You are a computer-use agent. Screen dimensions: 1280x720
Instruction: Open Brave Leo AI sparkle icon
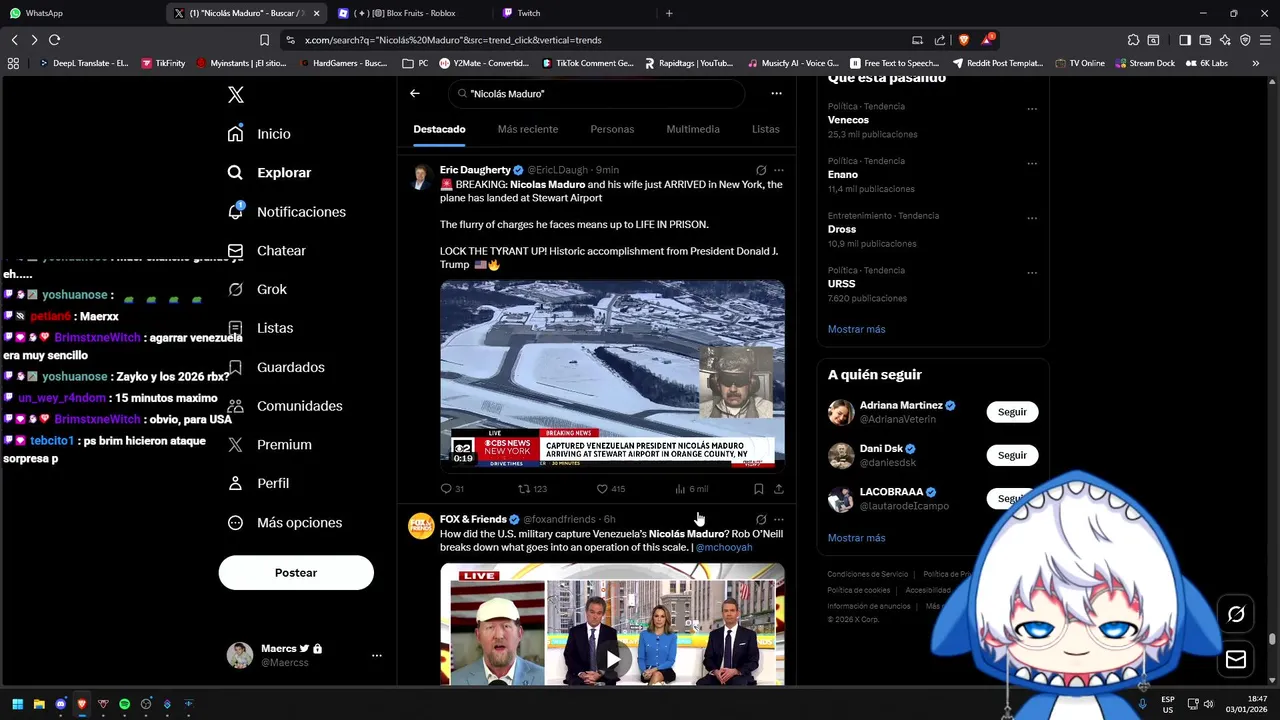tap(1225, 40)
